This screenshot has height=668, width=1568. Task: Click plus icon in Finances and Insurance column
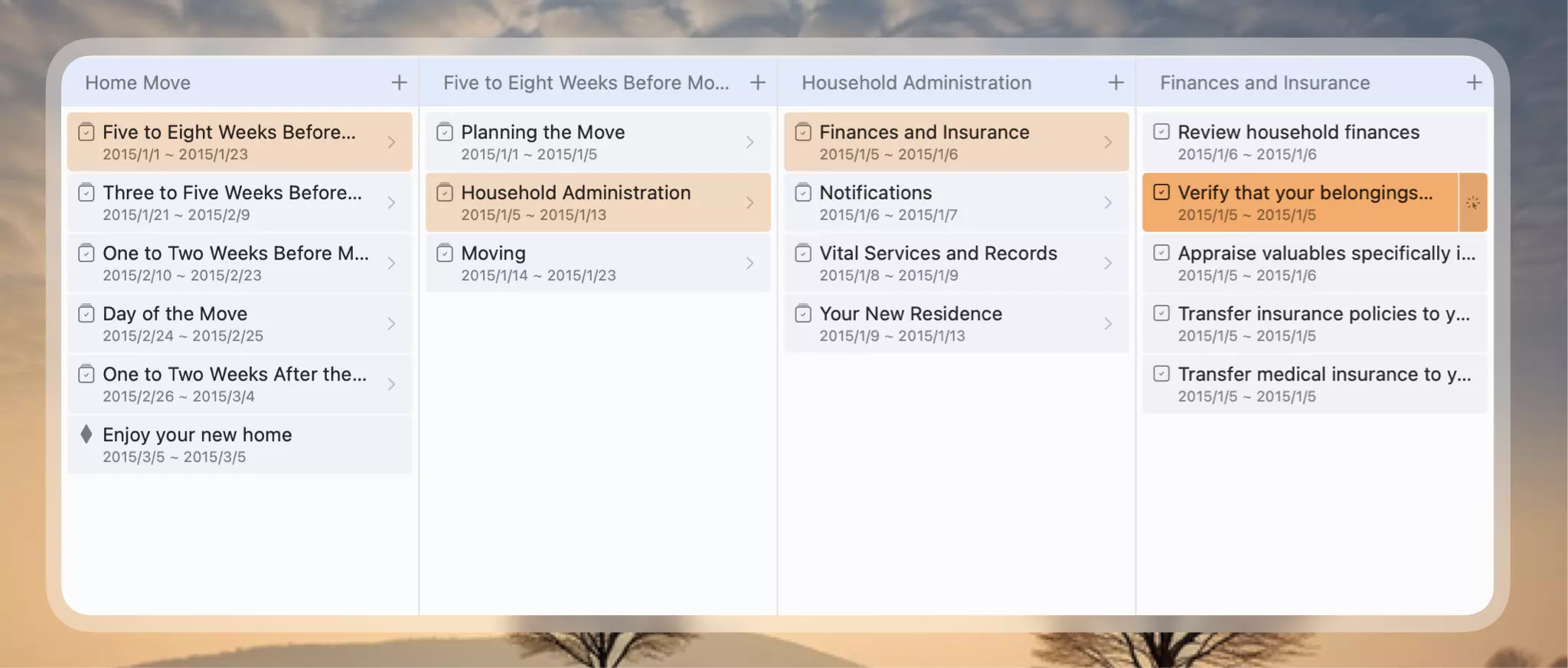coord(1474,83)
